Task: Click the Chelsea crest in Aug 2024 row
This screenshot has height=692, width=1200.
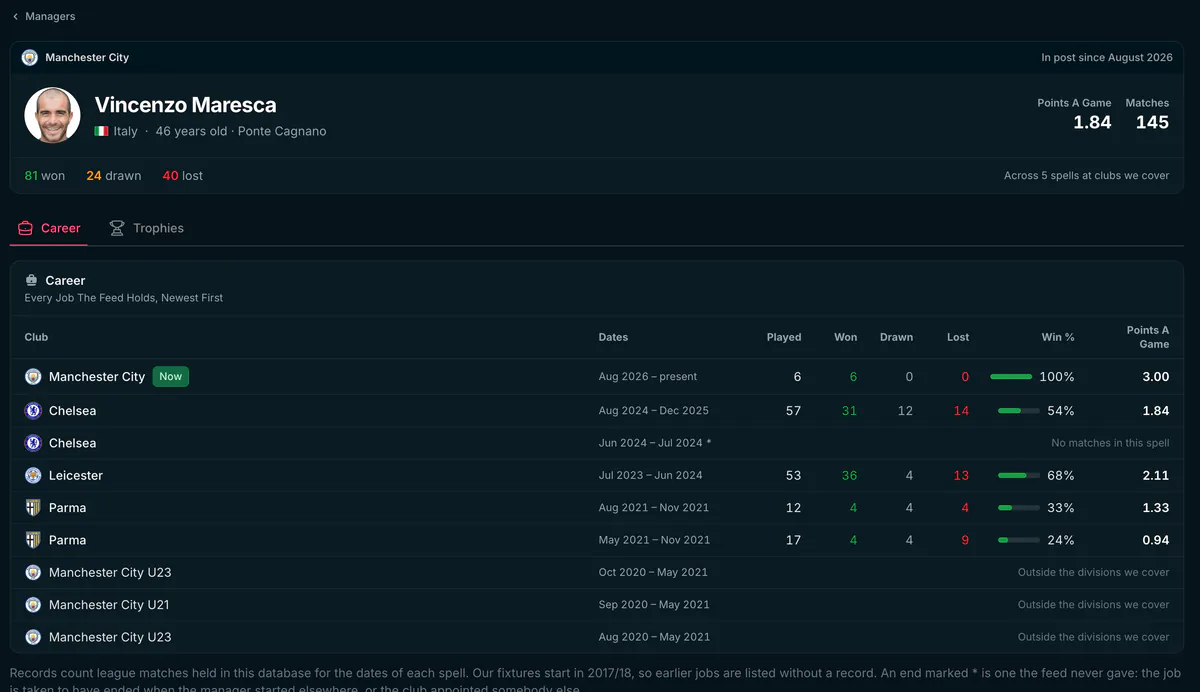Action: coord(33,411)
